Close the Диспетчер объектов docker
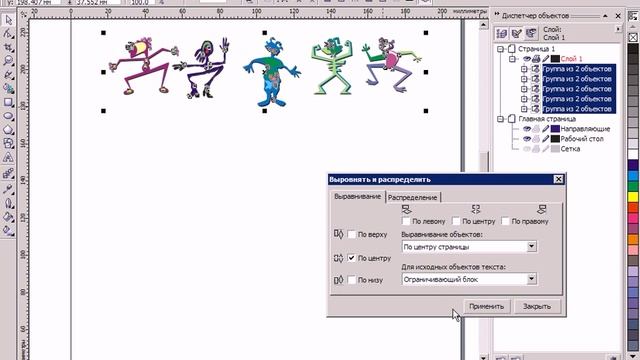 click(618, 16)
